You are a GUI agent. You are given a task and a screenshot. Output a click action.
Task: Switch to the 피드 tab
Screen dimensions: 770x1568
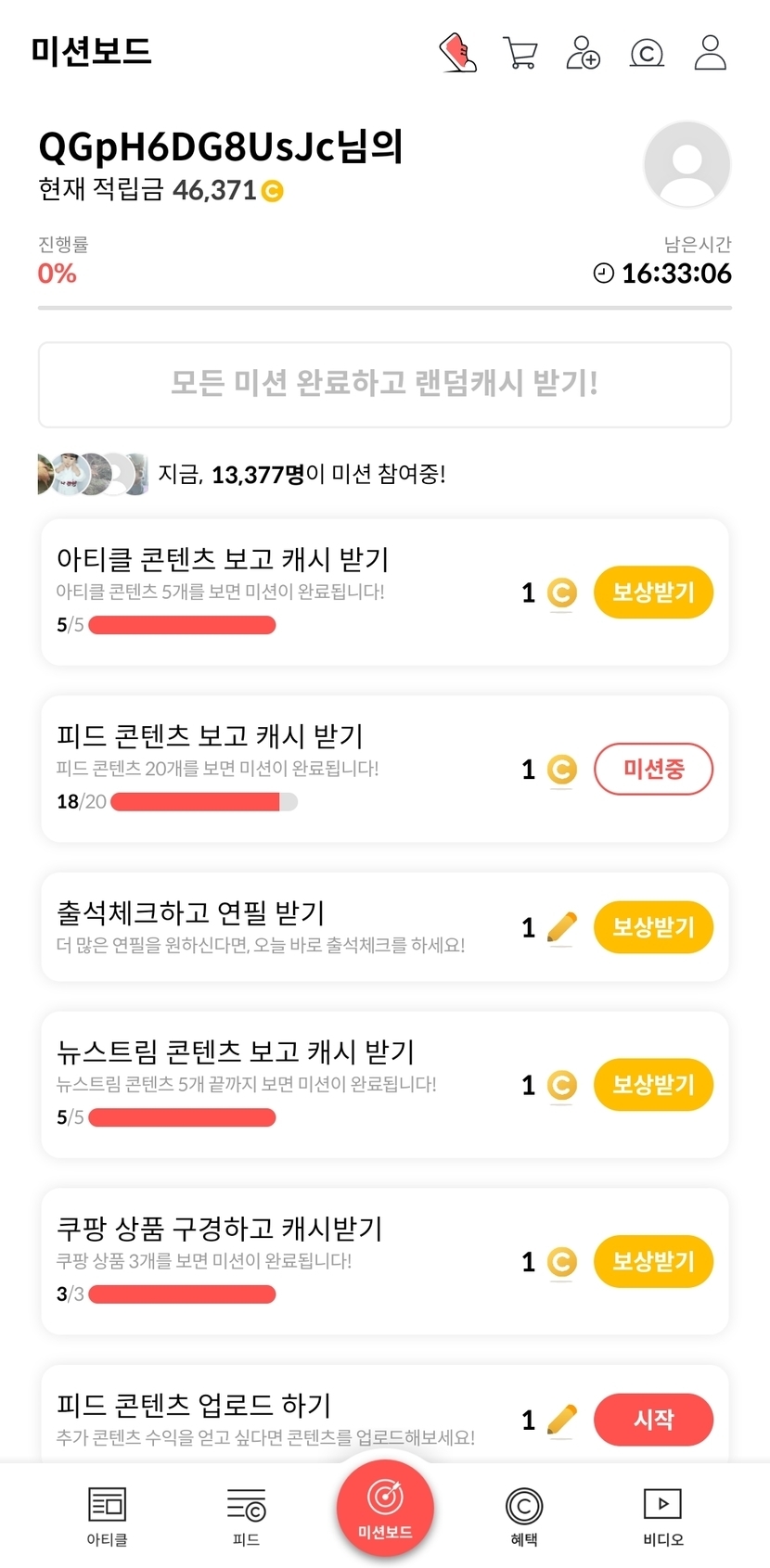pos(246,1514)
